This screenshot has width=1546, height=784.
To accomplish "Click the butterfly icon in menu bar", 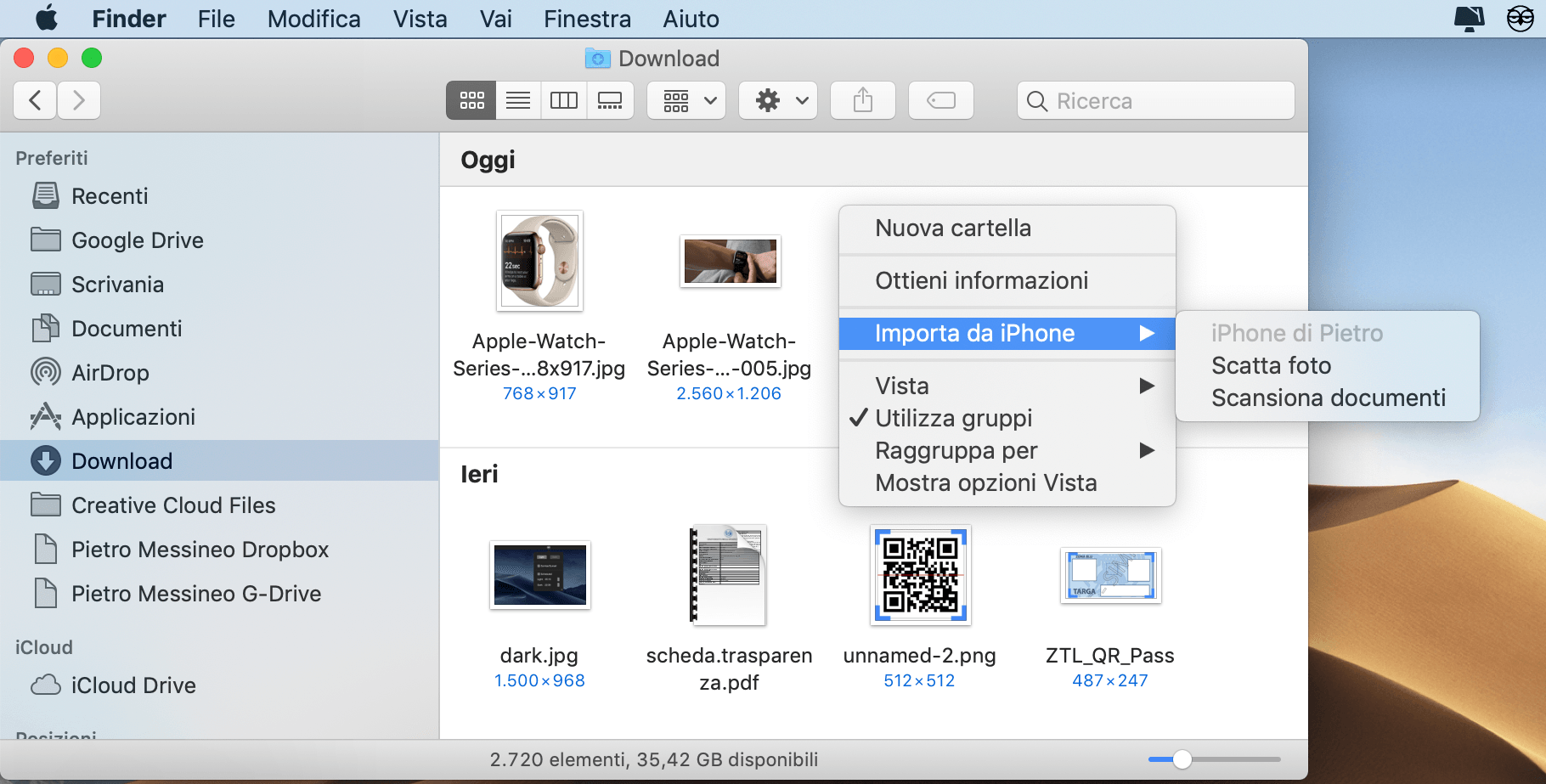I will pos(1521,18).
